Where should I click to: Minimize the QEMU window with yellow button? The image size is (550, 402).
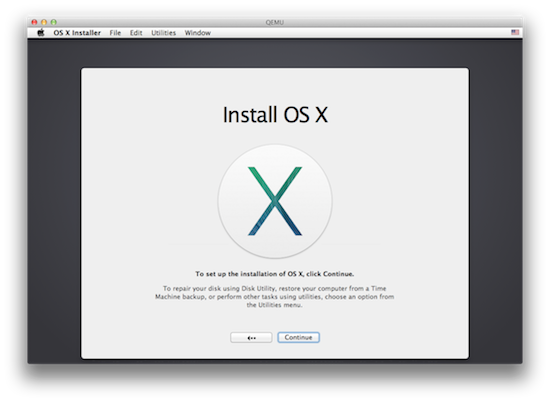tap(44, 22)
